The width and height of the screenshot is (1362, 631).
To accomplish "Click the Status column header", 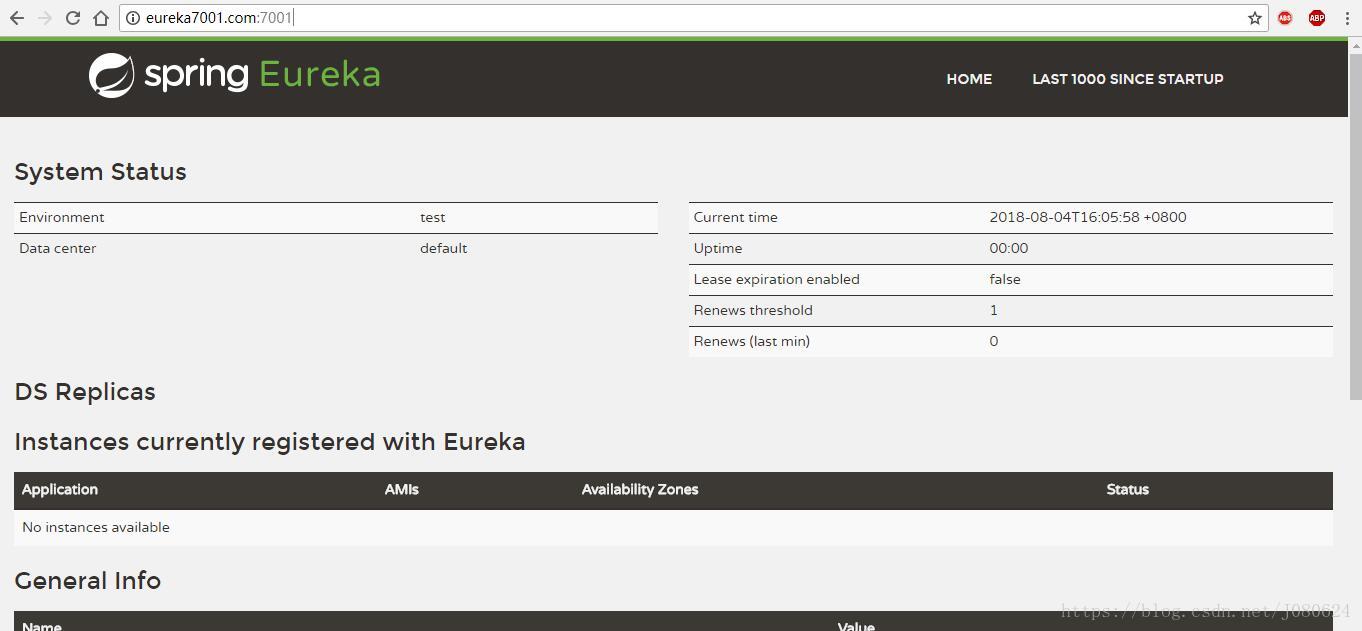I will 1128,489.
